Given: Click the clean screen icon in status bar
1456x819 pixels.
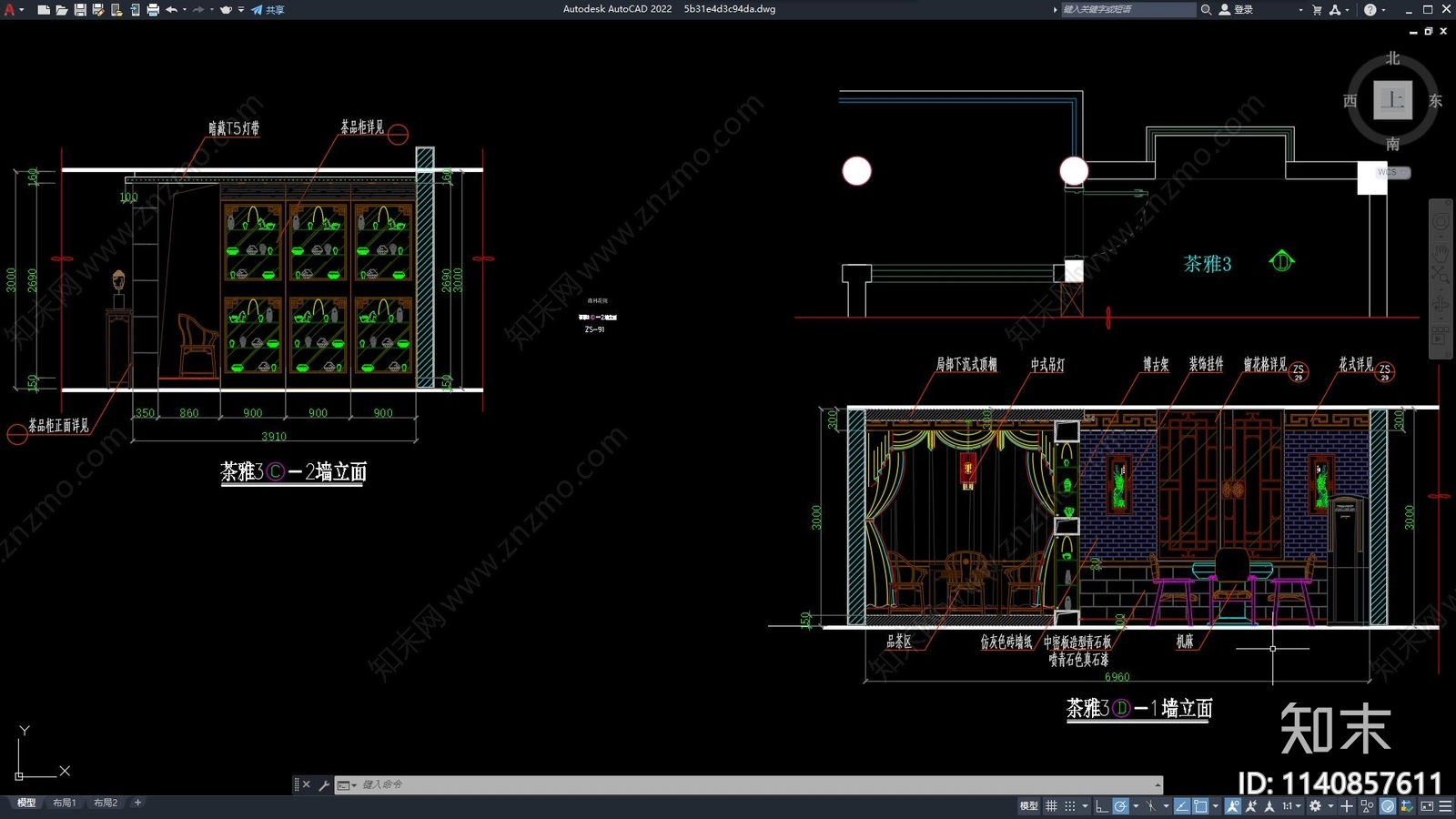Looking at the screenshot, I should pos(1427,806).
